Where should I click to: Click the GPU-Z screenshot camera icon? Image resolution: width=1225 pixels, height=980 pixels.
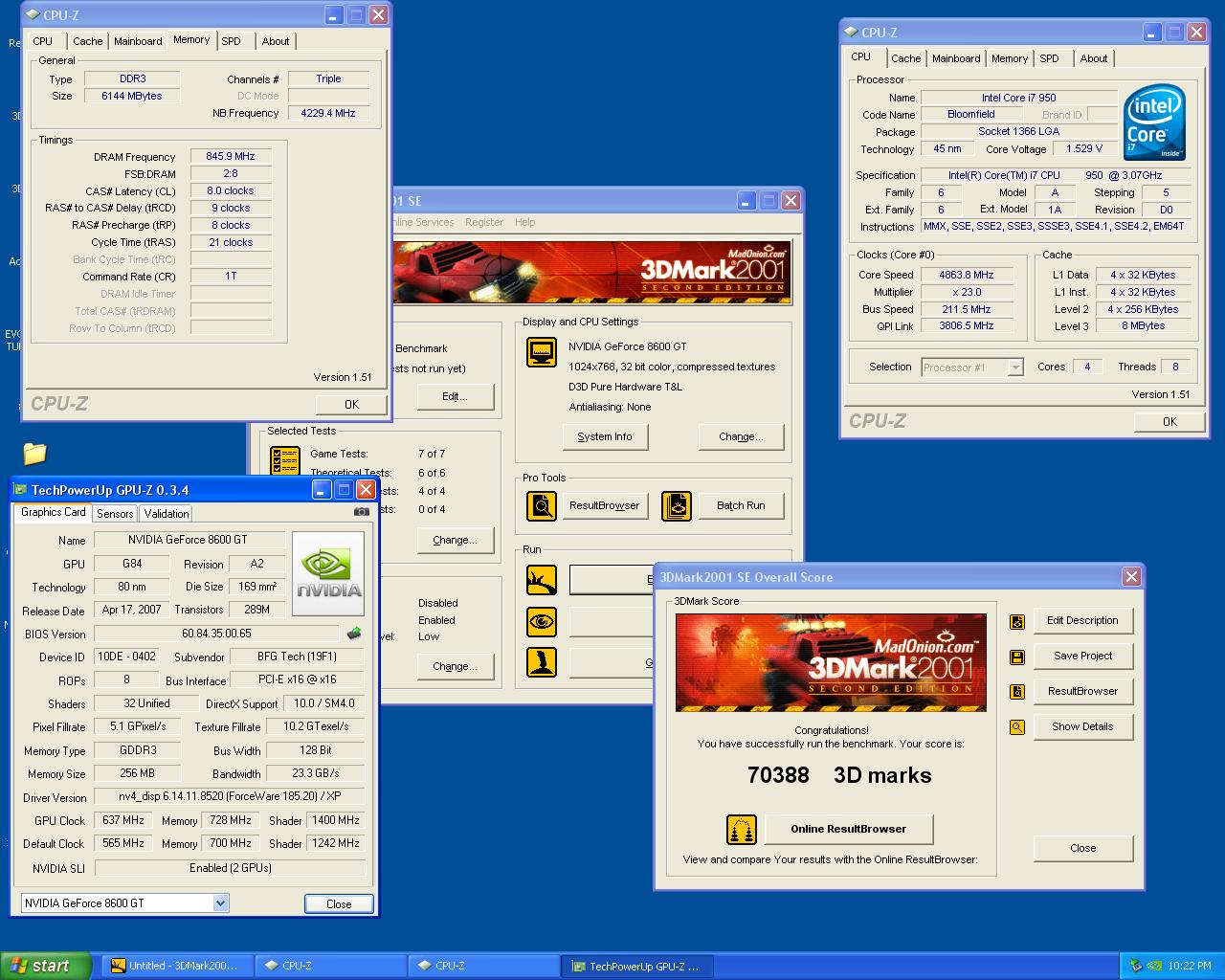point(361,512)
